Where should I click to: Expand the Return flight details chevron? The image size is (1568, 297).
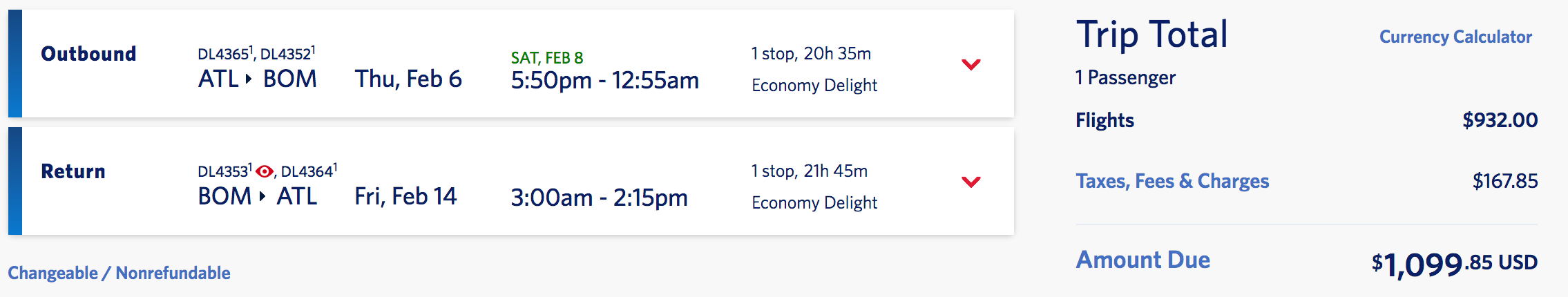[x=971, y=182]
